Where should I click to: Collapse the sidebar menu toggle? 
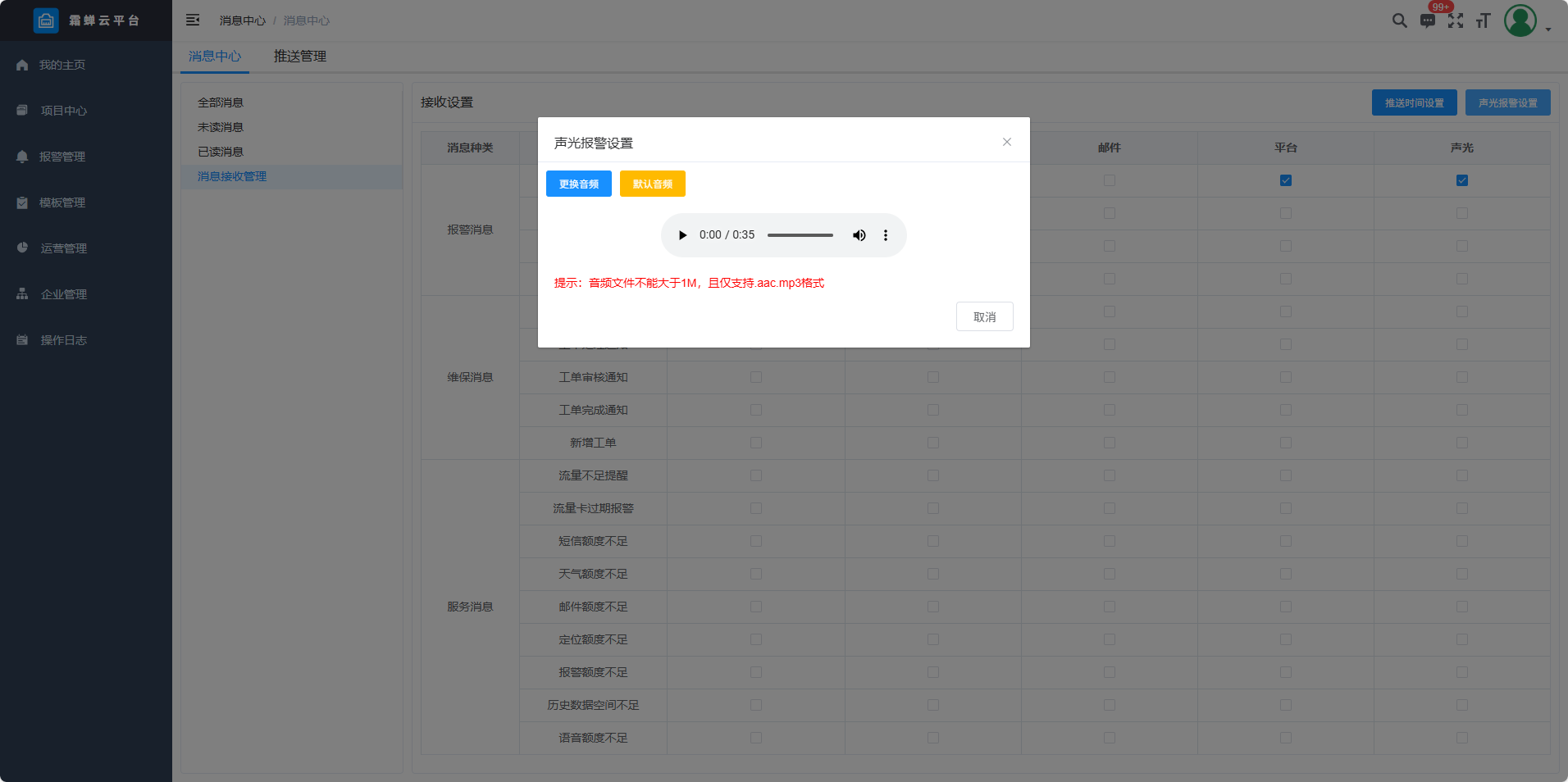(x=193, y=20)
